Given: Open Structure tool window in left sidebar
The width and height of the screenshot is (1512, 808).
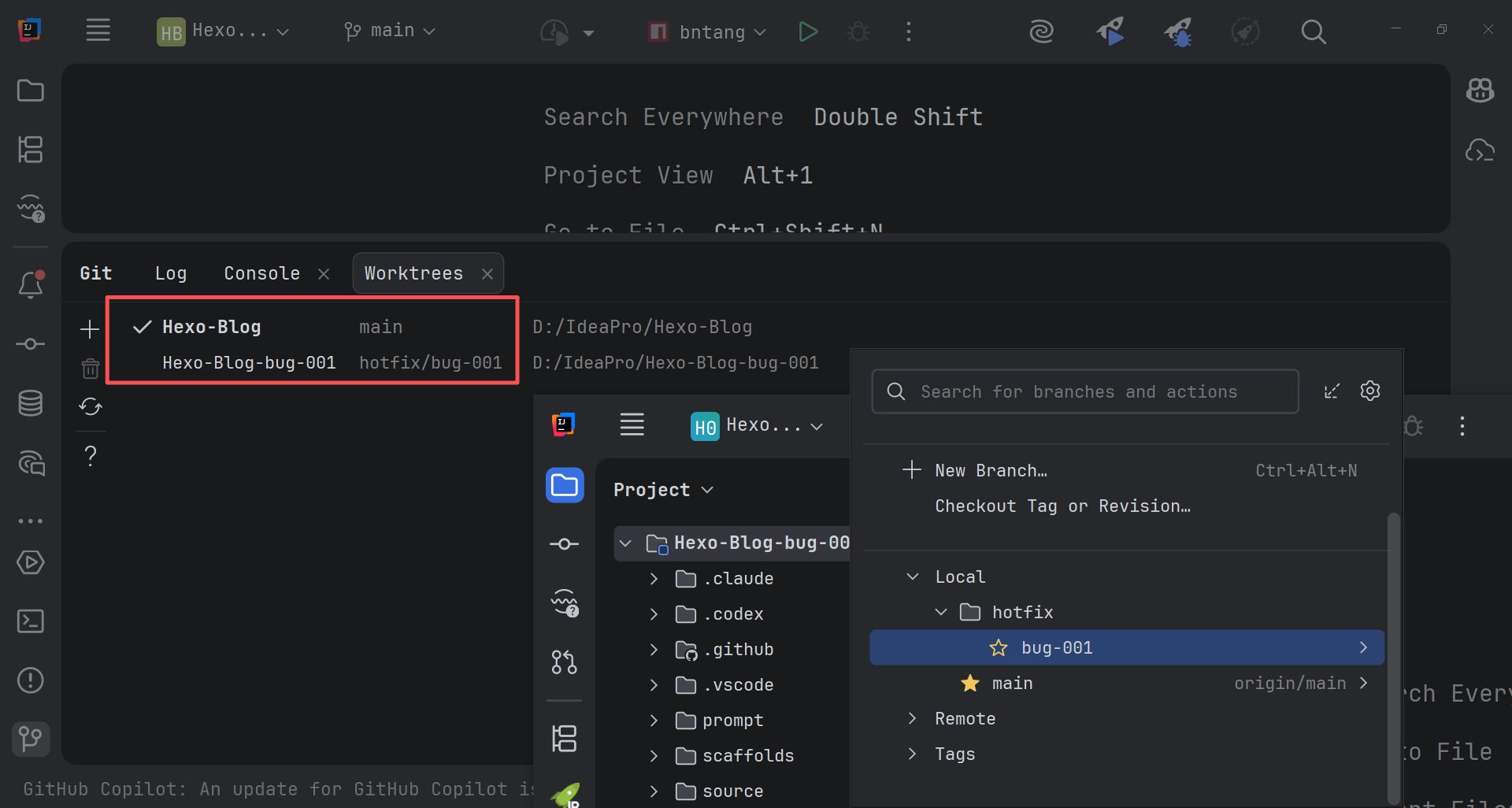Looking at the screenshot, I should (31, 150).
